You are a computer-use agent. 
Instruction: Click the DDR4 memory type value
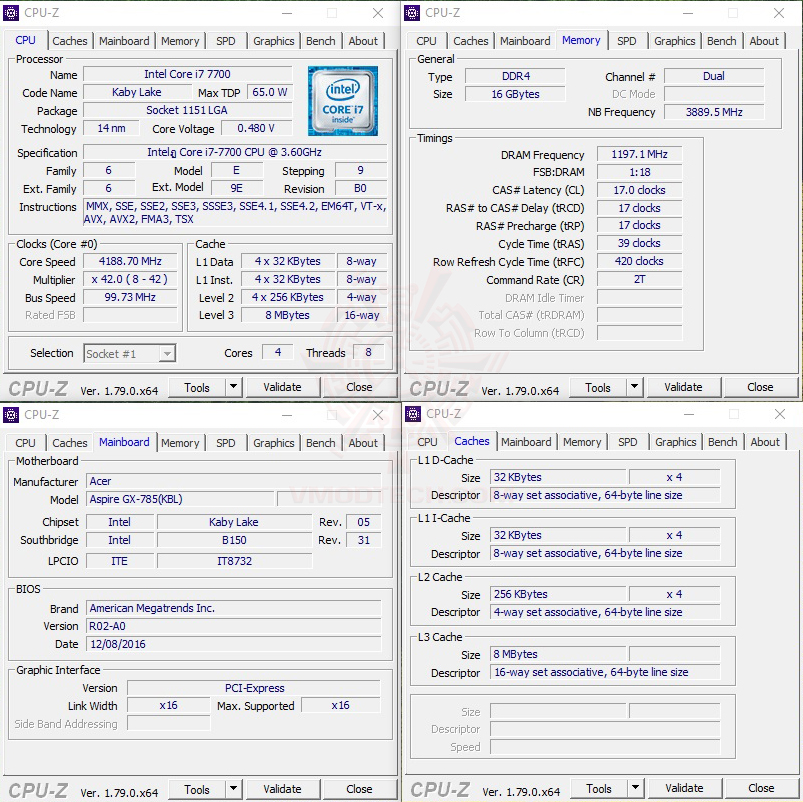click(x=516, y=76)
